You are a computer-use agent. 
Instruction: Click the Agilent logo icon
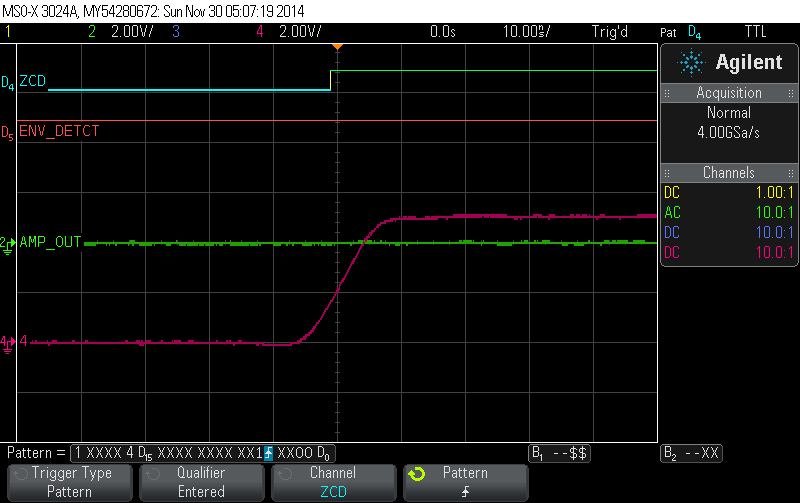click(x=691, y=62)
